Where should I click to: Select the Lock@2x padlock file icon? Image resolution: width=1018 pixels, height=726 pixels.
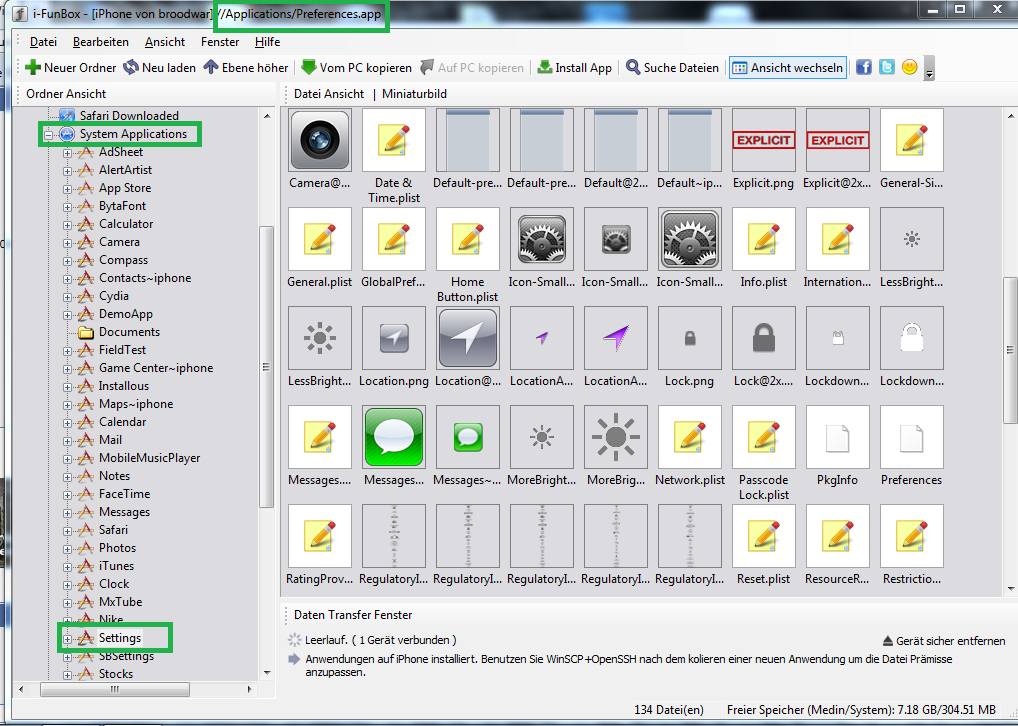pos(764,338)
